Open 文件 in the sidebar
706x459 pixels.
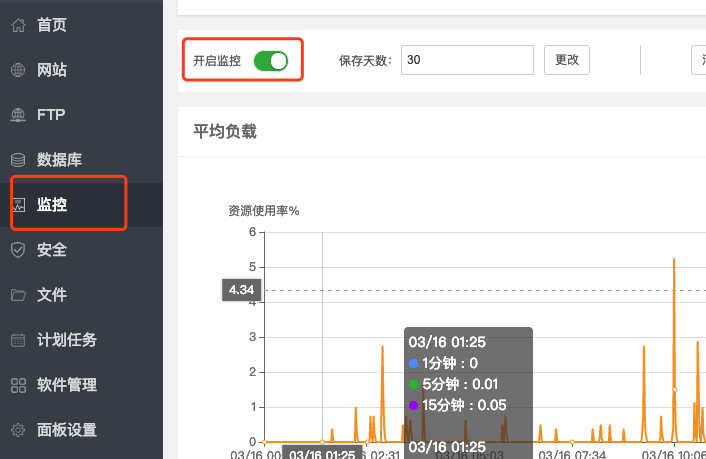pos(52,295)
